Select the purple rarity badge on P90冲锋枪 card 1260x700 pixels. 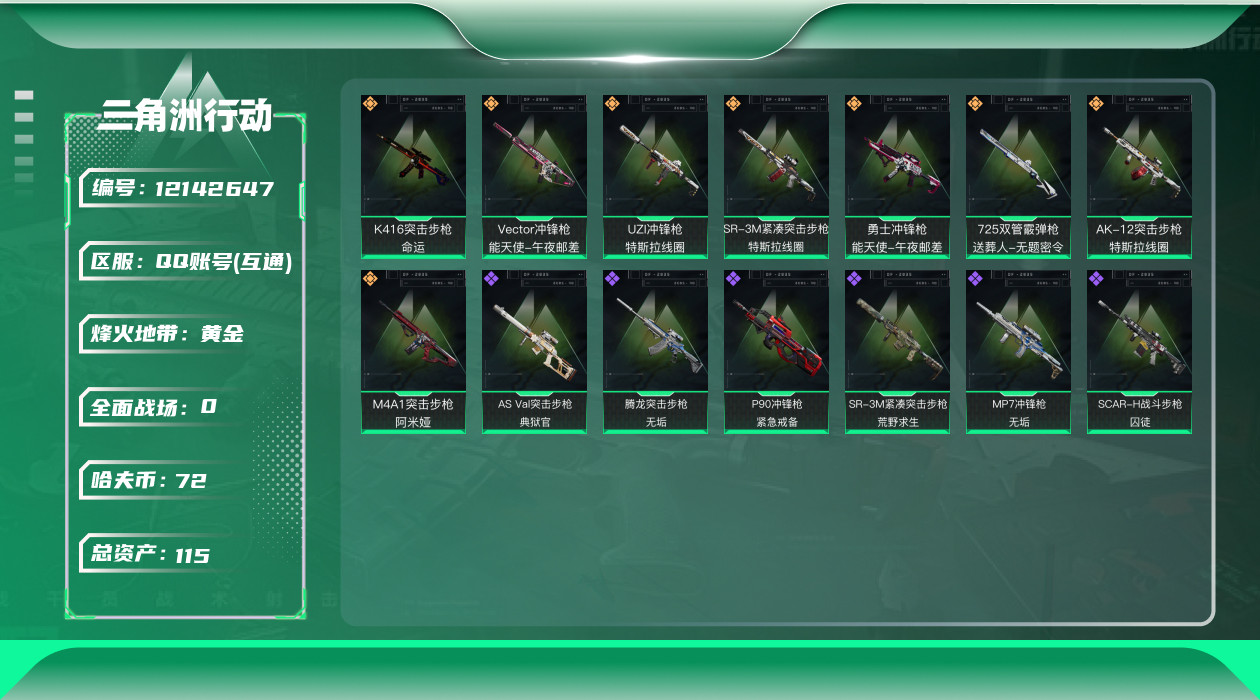(x=733, y=278)
